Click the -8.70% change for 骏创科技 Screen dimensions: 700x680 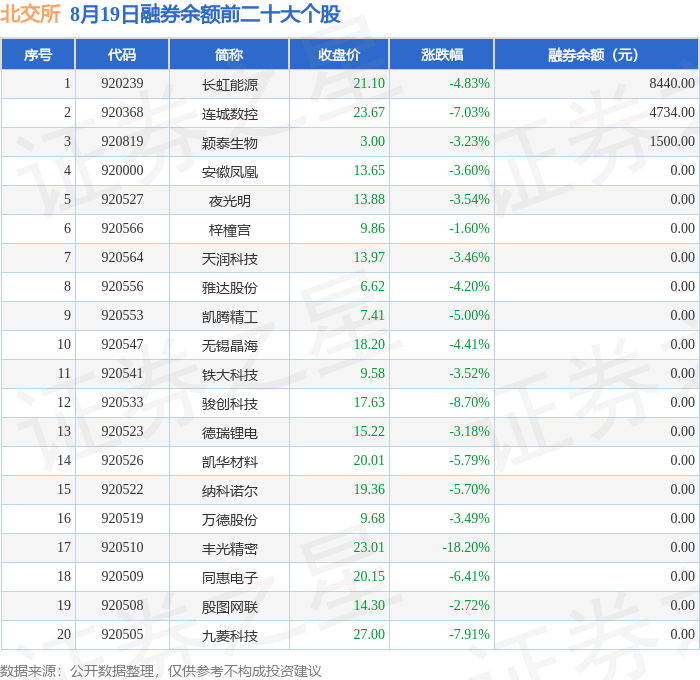tap(469, 403)
